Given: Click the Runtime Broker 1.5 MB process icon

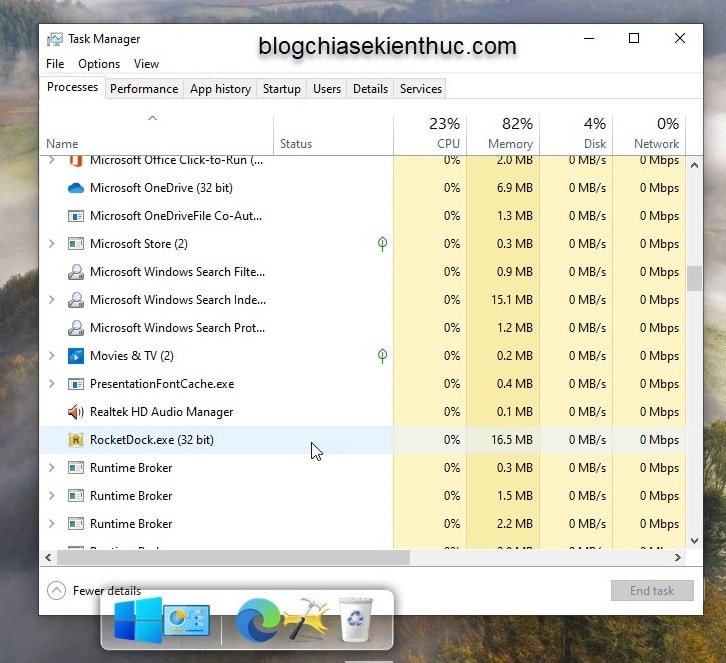Looking at the screenshot, I should (76, 496).
